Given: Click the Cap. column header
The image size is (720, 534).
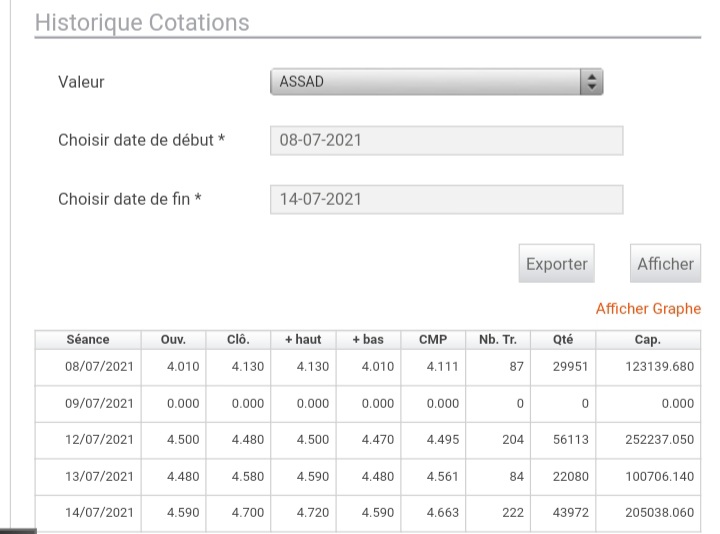Looking at the screenshot, I should pyautogui.click(x=648, y=340).
